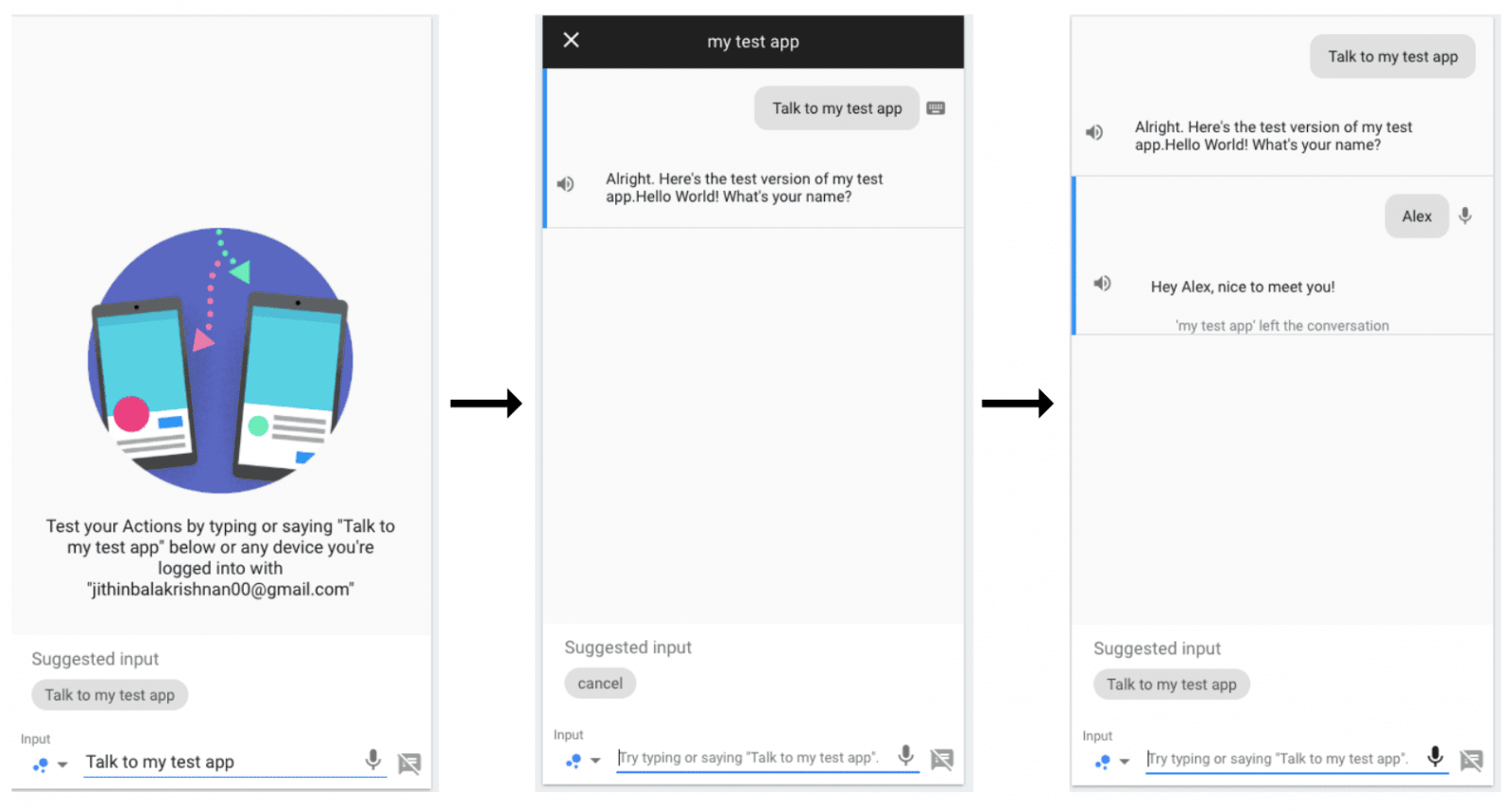
Task: Click the 'my test app' title in the dark header
Action: (x=753, y=42)
